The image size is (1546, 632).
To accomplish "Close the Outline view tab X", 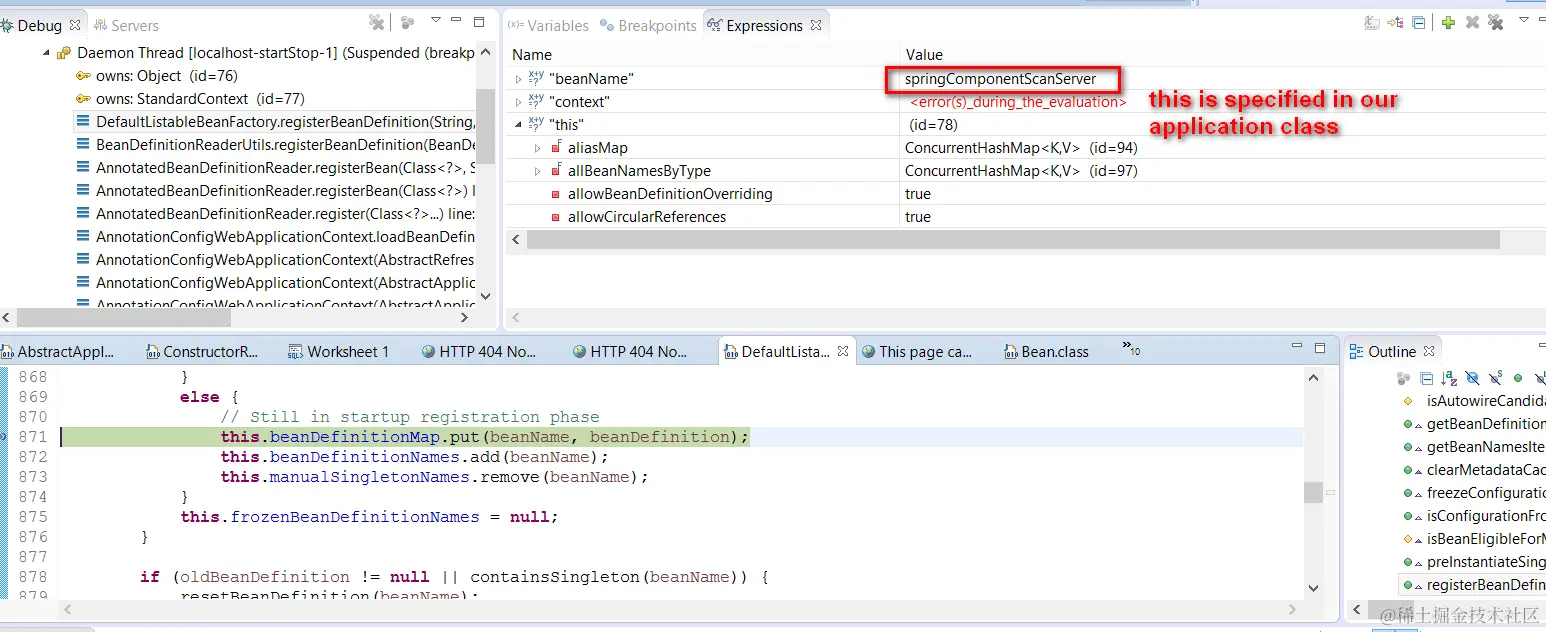I will pyautogui.click(x=1429, y=352).
